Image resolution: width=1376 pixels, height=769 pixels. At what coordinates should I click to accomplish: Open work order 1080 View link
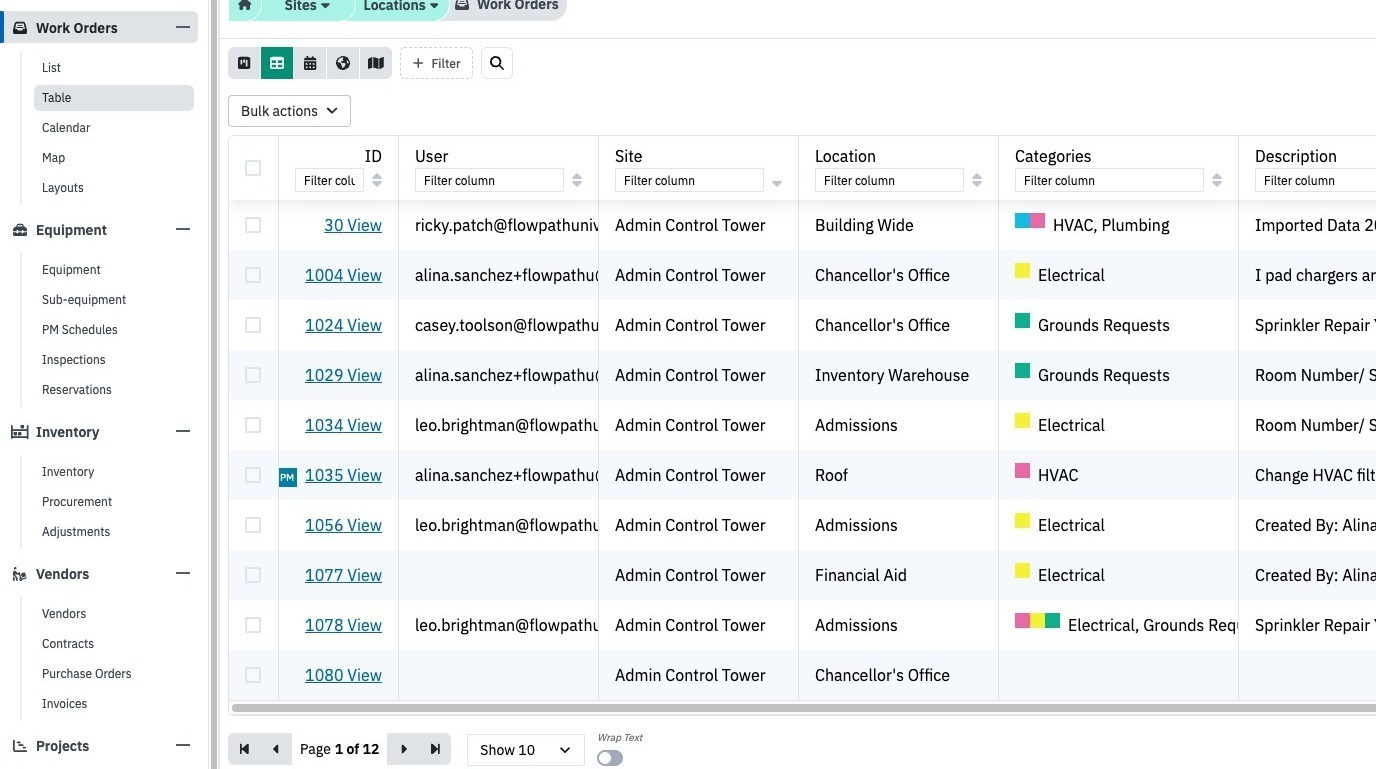(343, 676)
